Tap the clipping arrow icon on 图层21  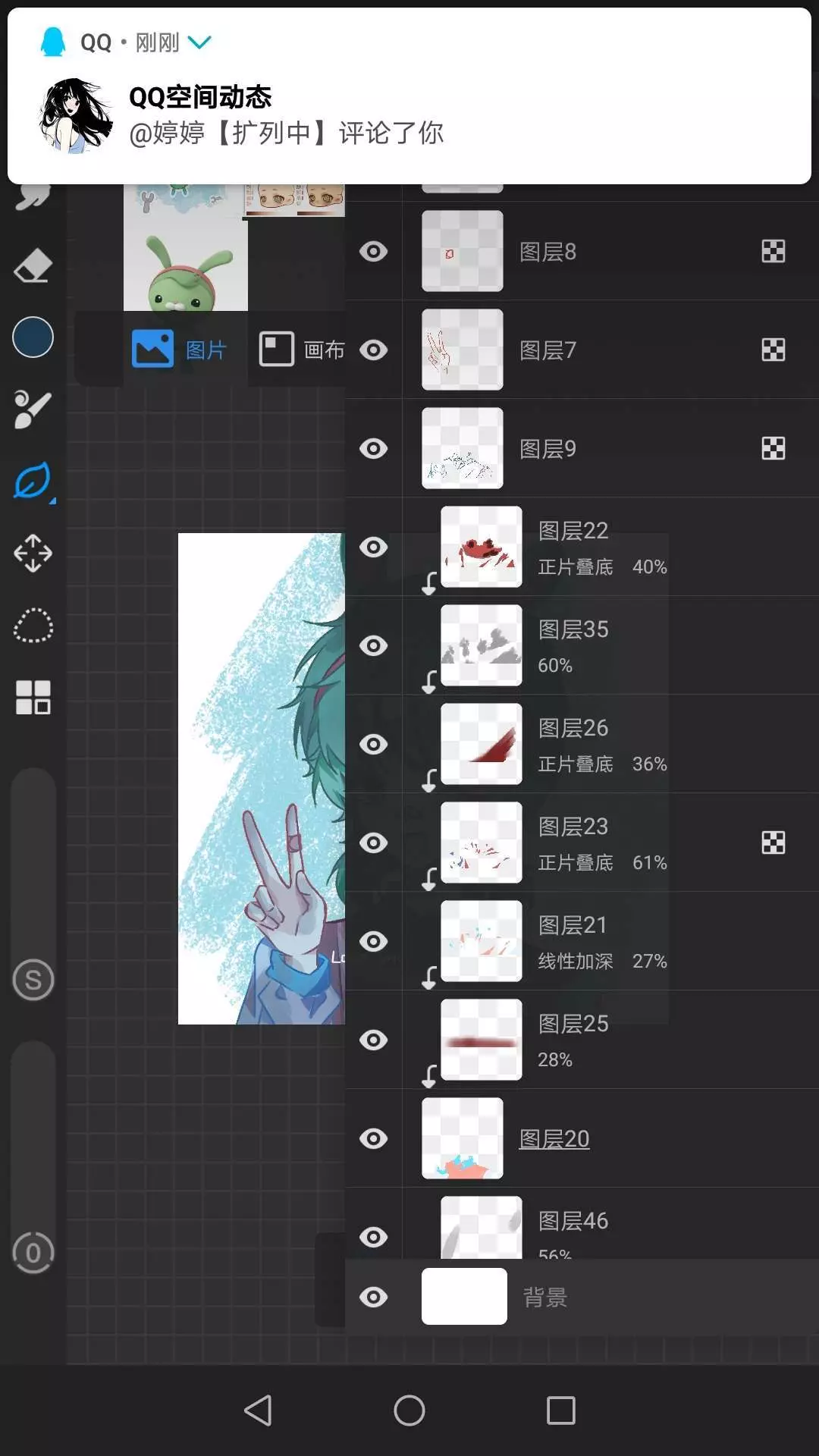click(x=429, y=977)
